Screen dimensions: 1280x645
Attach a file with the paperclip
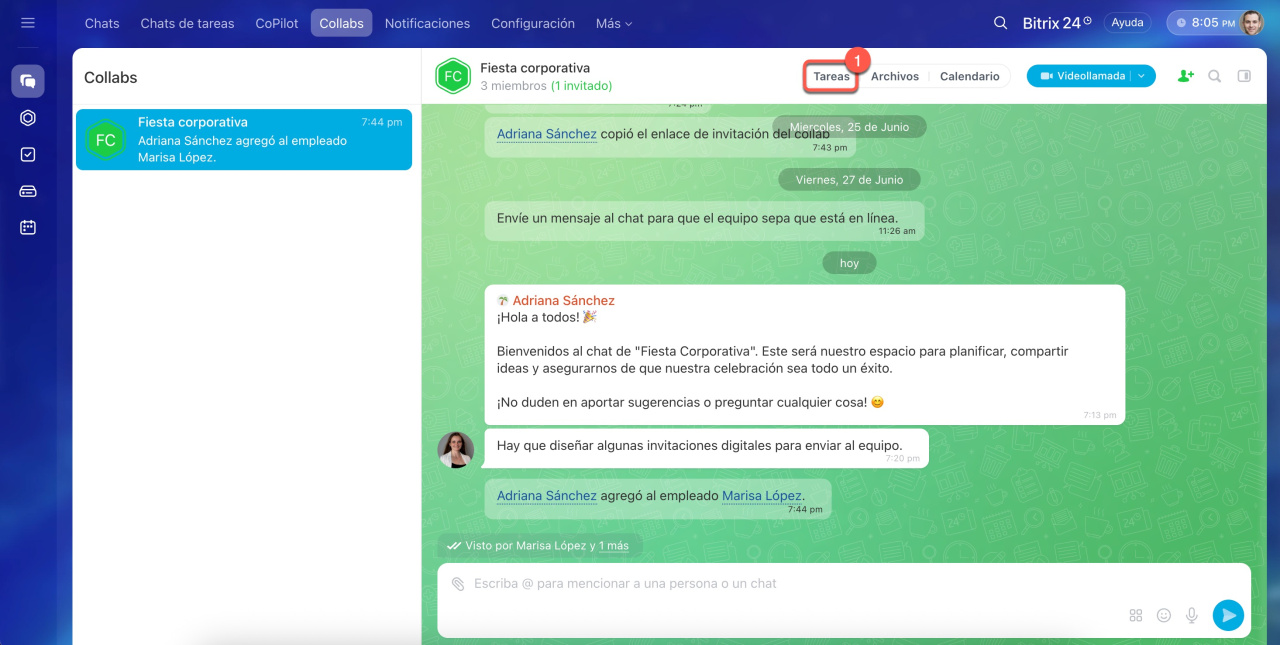coord(457,584)
